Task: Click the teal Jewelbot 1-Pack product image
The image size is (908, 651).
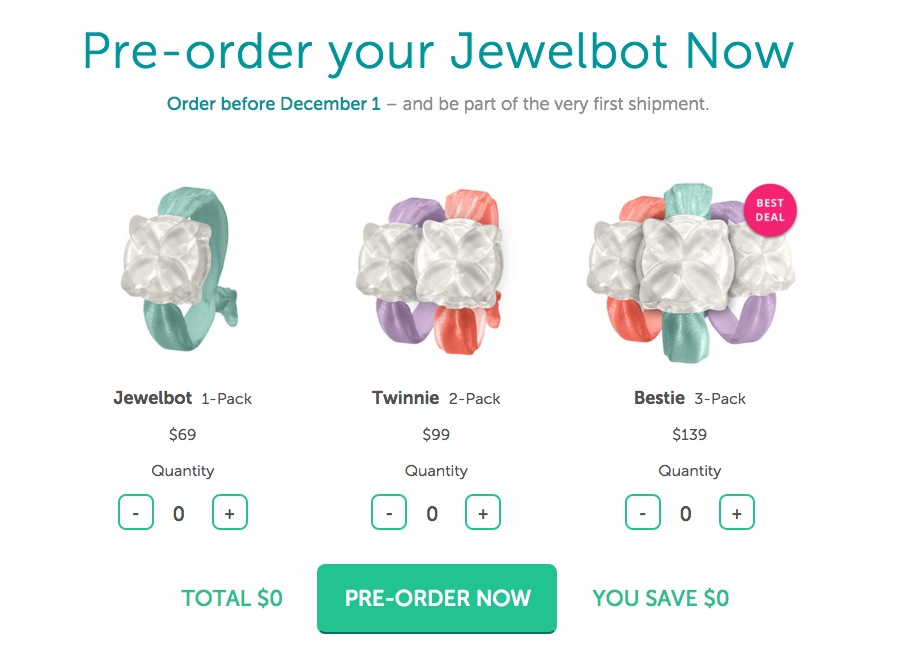Action: [x=178, y=266]
